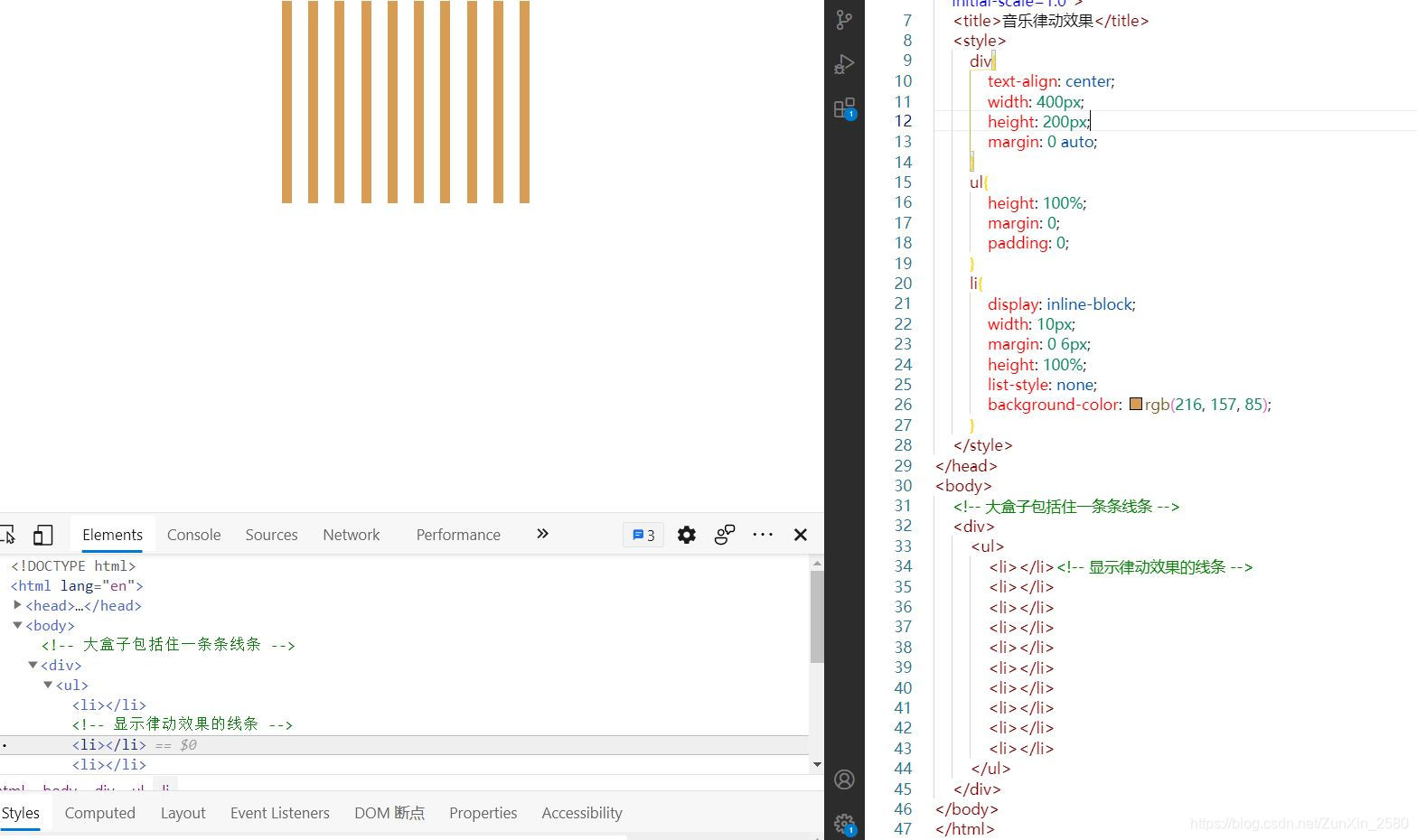Open the Network tab
The image size is (1417, 840).
[352, 535]
